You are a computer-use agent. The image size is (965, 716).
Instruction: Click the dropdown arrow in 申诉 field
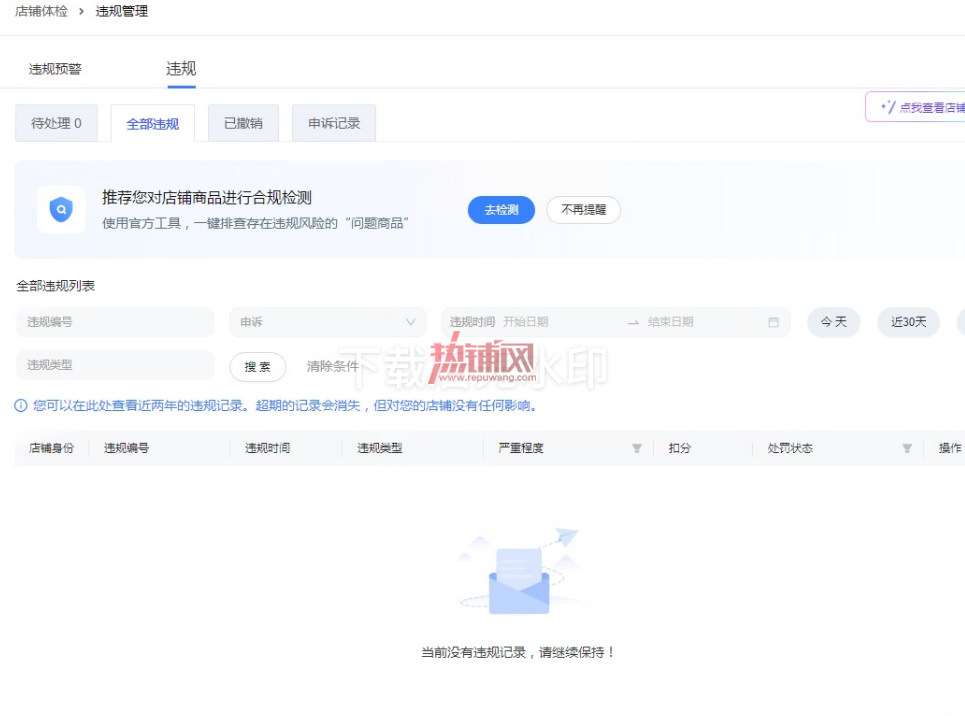pos(410,322)
